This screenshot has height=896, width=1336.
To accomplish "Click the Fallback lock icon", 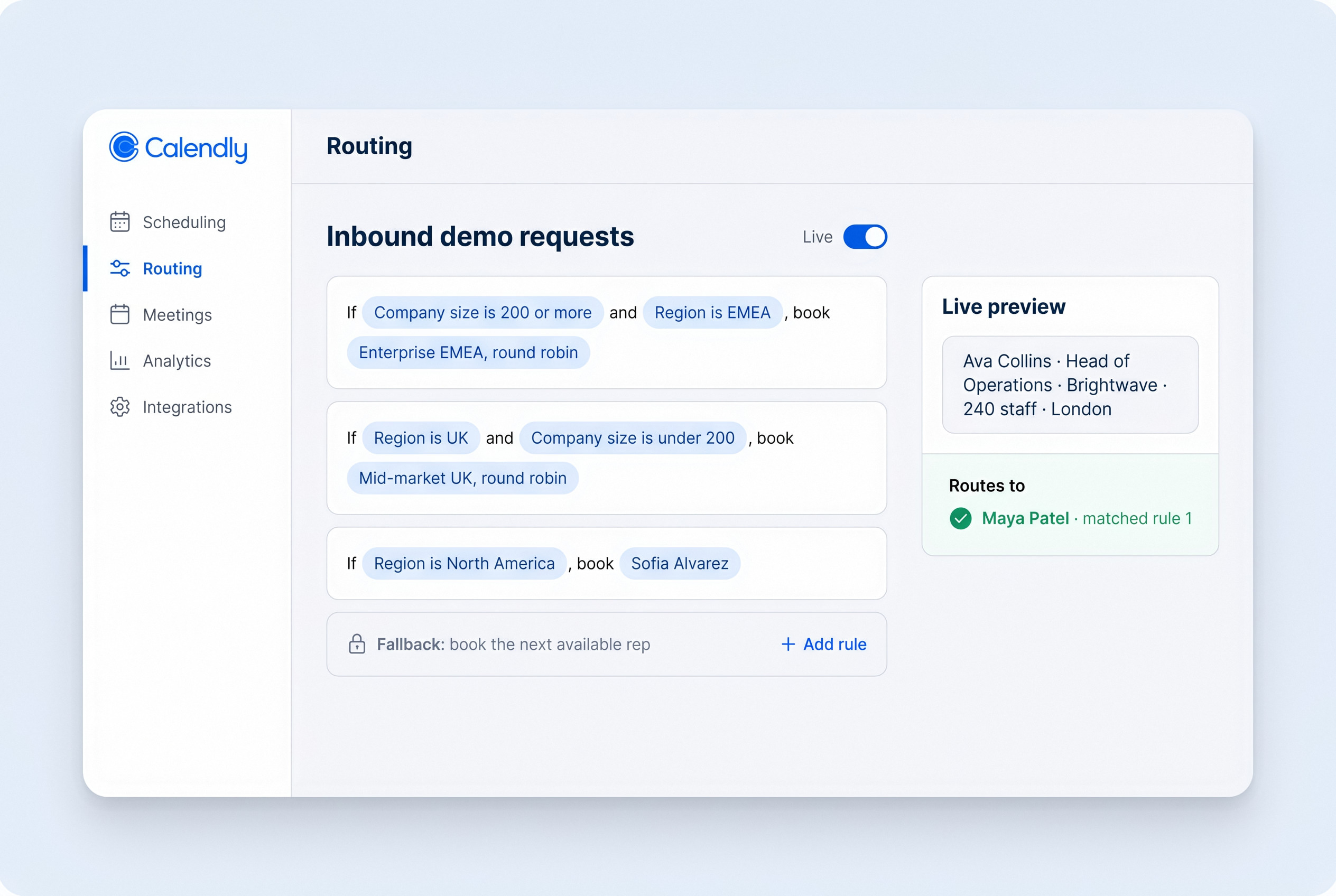I will (357, 644).
